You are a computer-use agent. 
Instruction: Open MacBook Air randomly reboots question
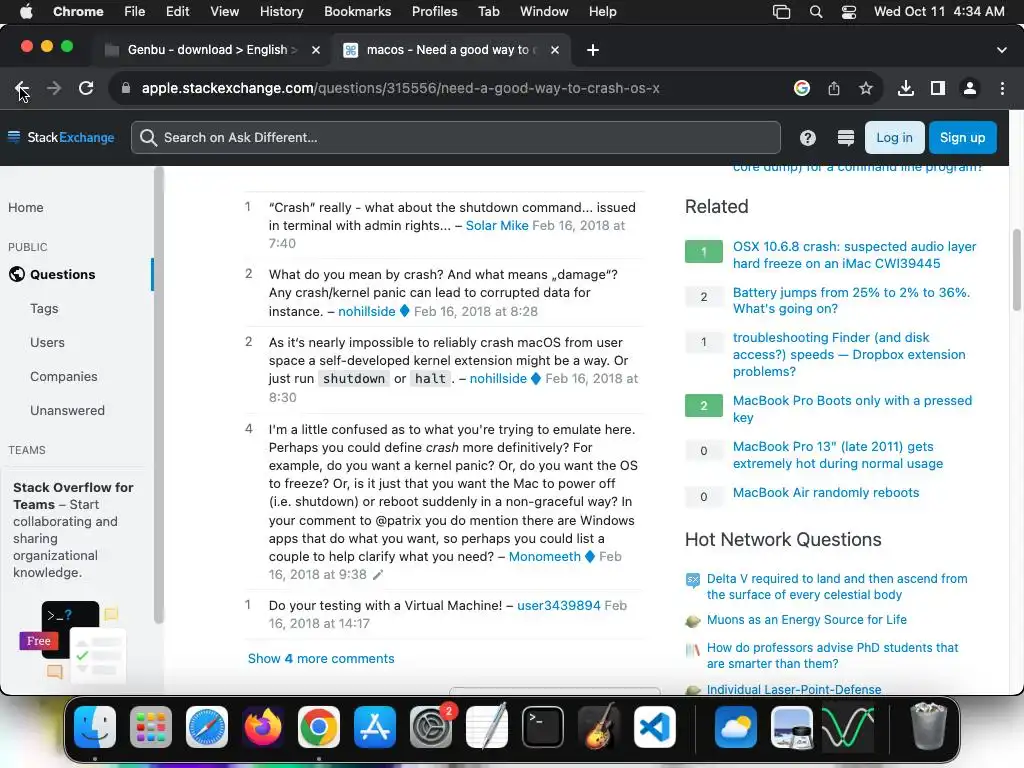pos(825,492)
